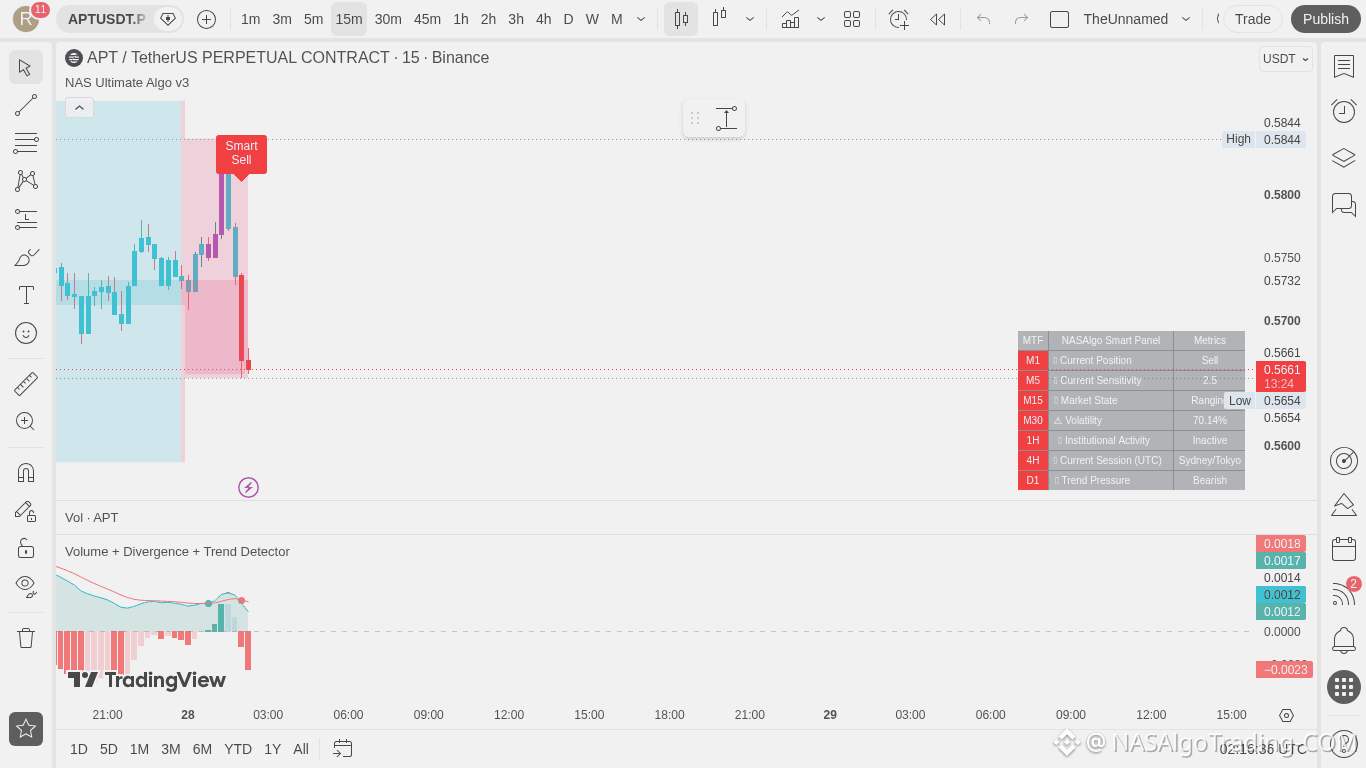The image size is (1366, 768).
Task: Click the indicators chart icon
Action: (x=790, y=19)
